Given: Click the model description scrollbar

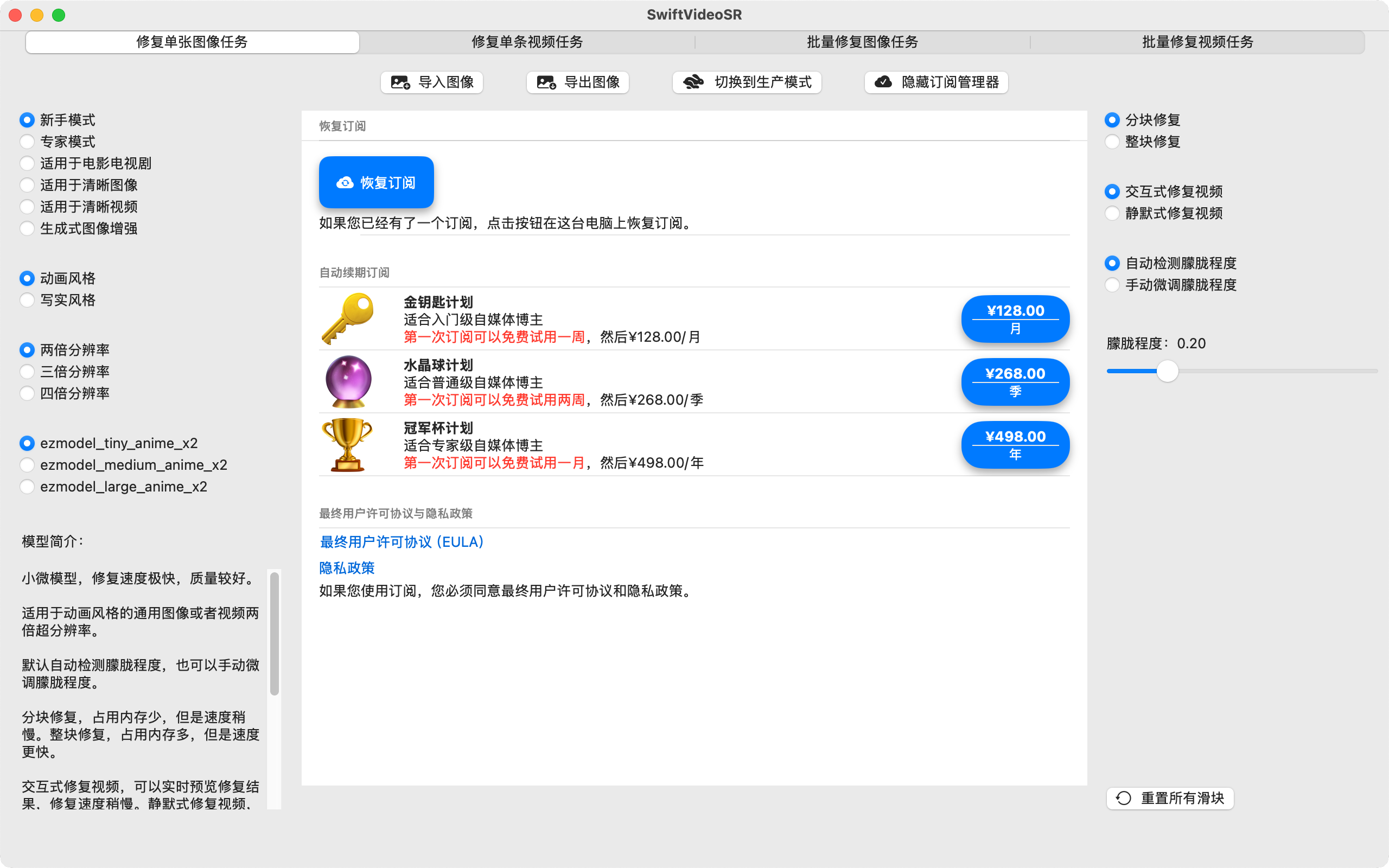Looking at the screenshot, I should pos(275,634).
